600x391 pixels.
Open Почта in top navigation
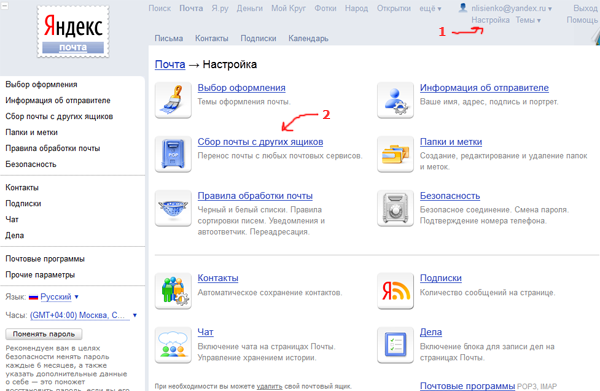click(191, 8)
